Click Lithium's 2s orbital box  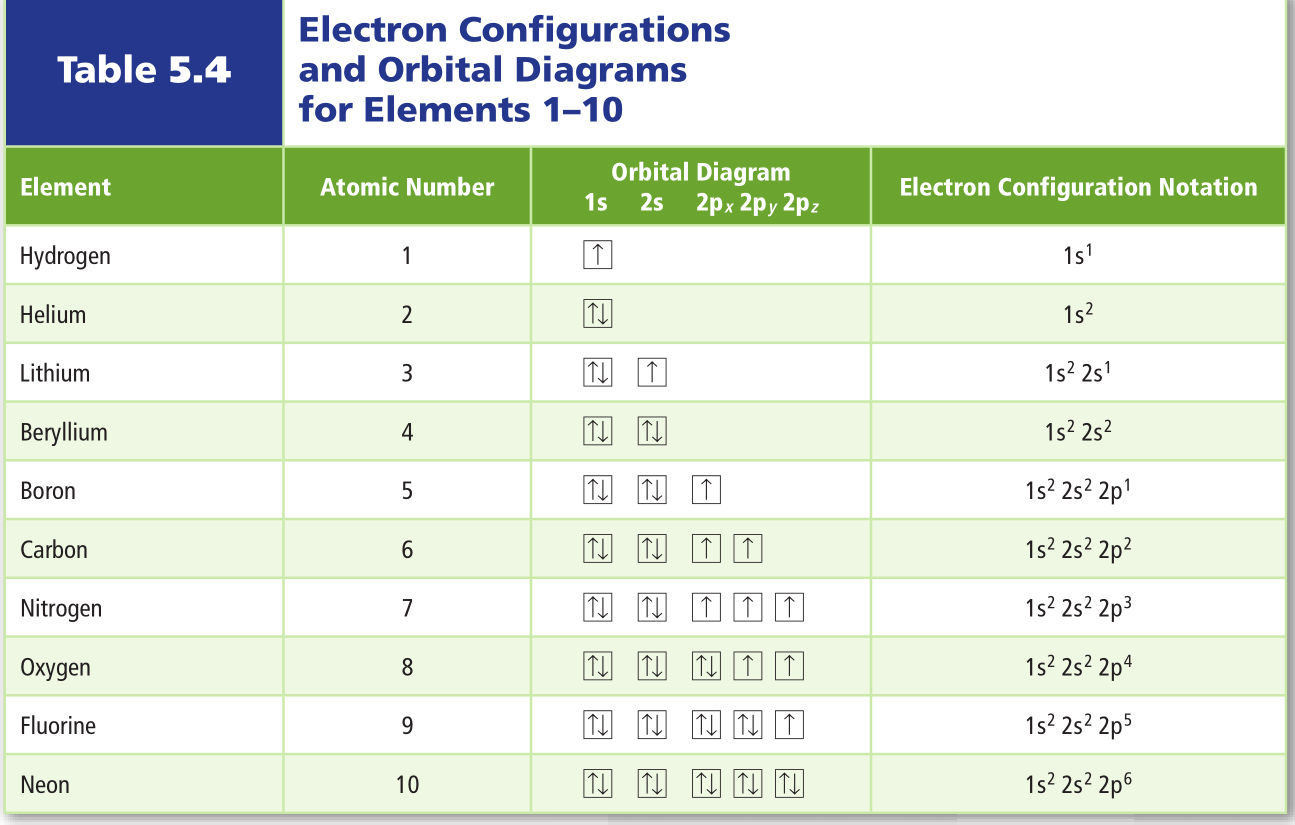(x=652, y=374)
